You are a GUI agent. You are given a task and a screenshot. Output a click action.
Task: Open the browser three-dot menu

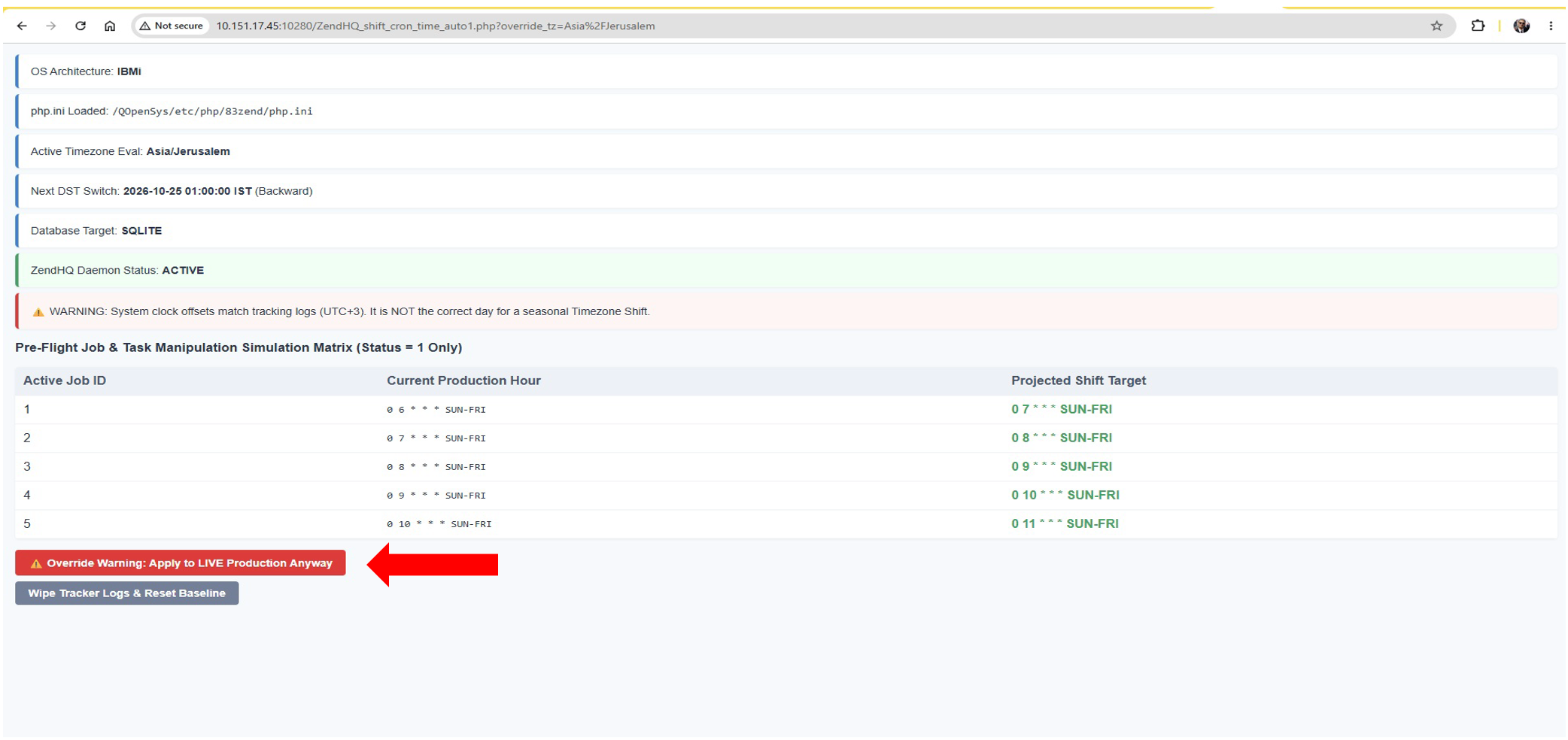pyautogui.click(x=1551, y=26)
